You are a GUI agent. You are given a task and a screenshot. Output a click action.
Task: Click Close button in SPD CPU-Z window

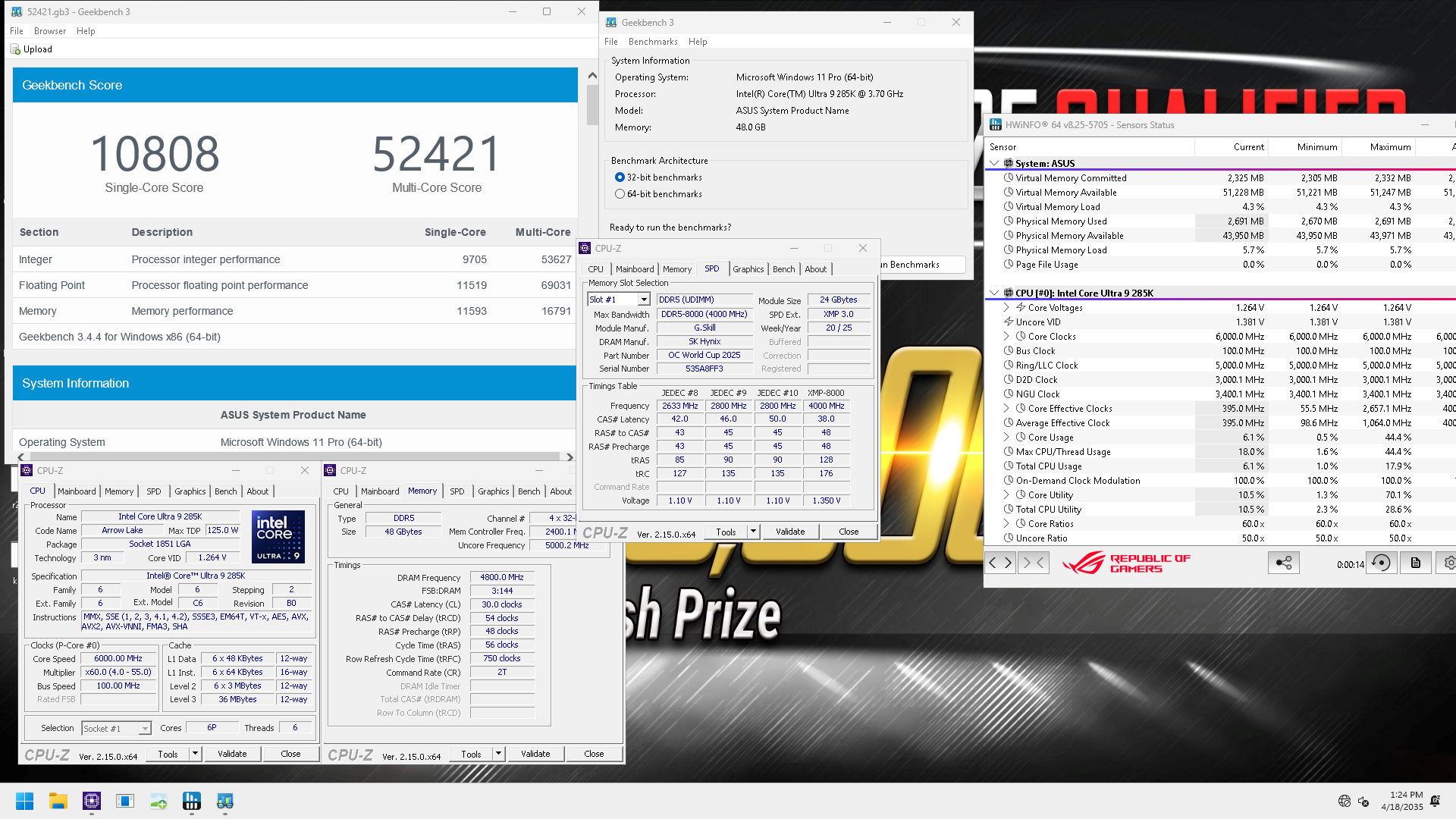point(849,532)
